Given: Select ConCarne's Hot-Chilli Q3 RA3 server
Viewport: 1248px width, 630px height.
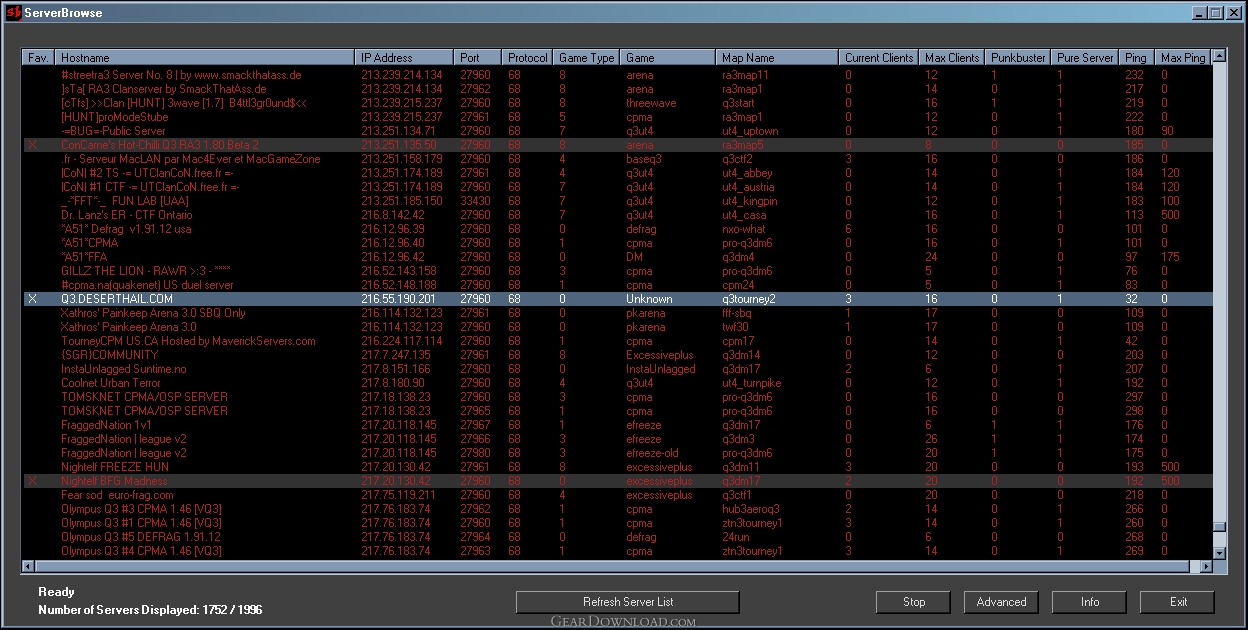Looking at the screenshot, I should coord(617,145).
